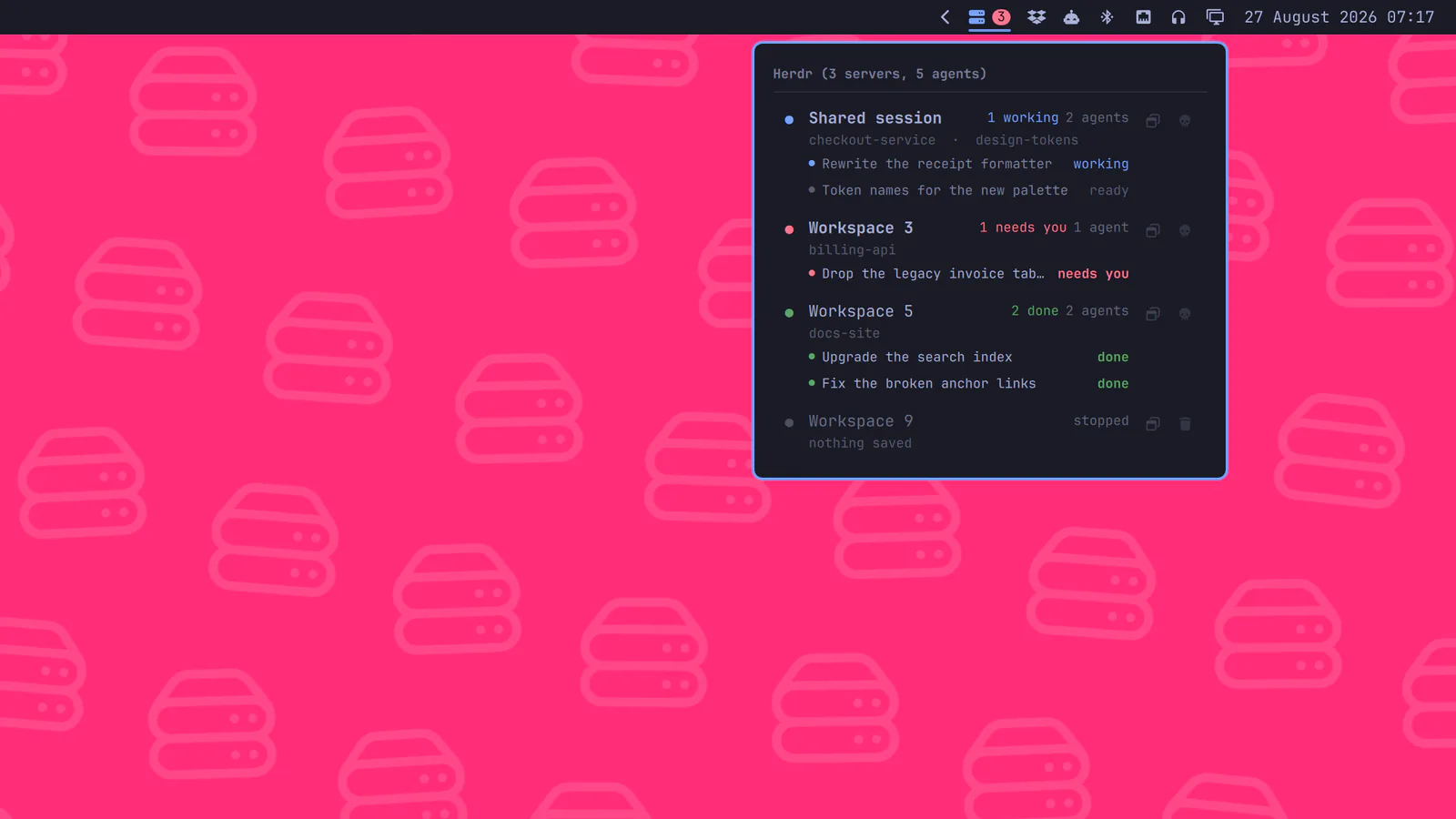Image resolution: width=1456 pixels, height=819 pixels.
Task: Click the 'checkout-service' project label
Action: (872, 140)
